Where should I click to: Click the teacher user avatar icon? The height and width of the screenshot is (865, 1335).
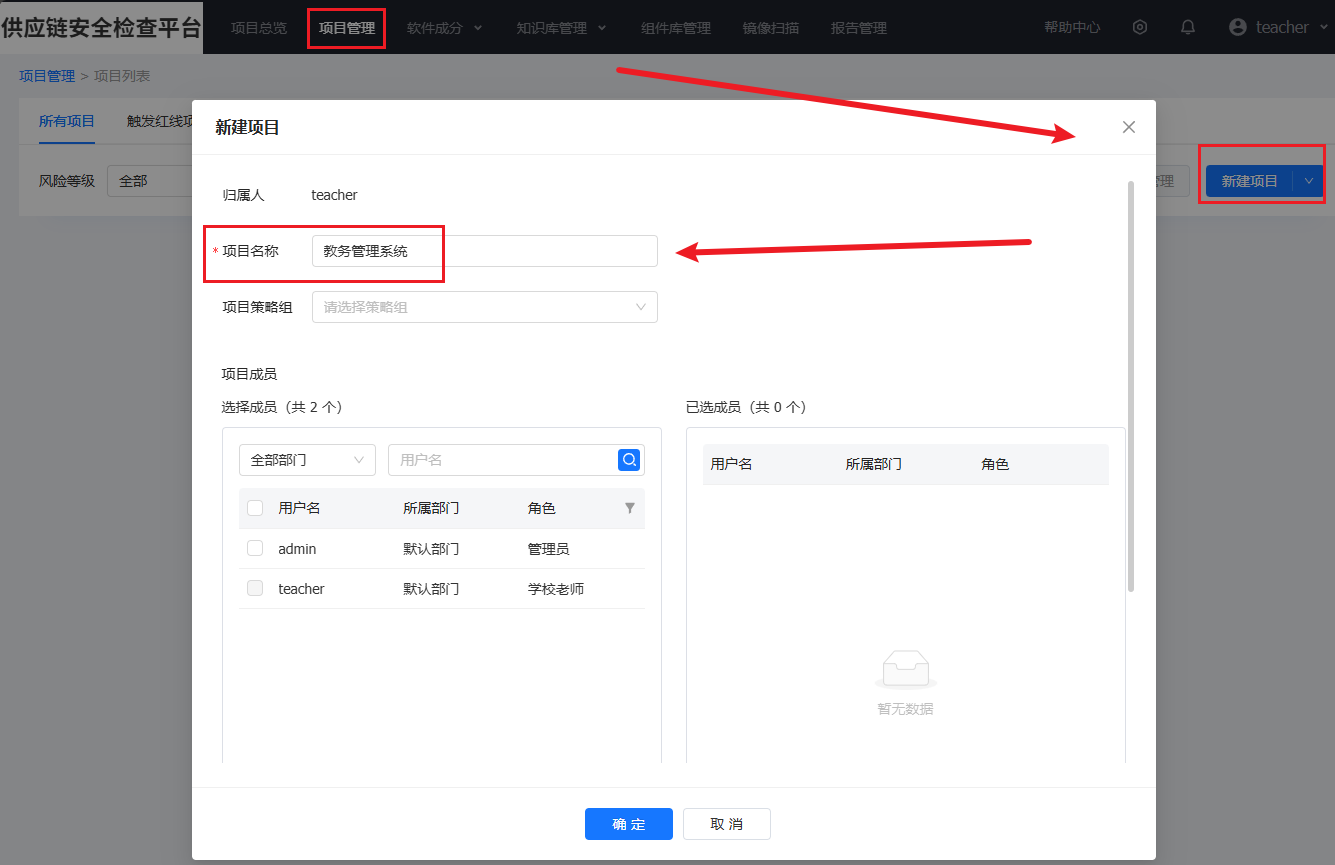click(1239, 27)
